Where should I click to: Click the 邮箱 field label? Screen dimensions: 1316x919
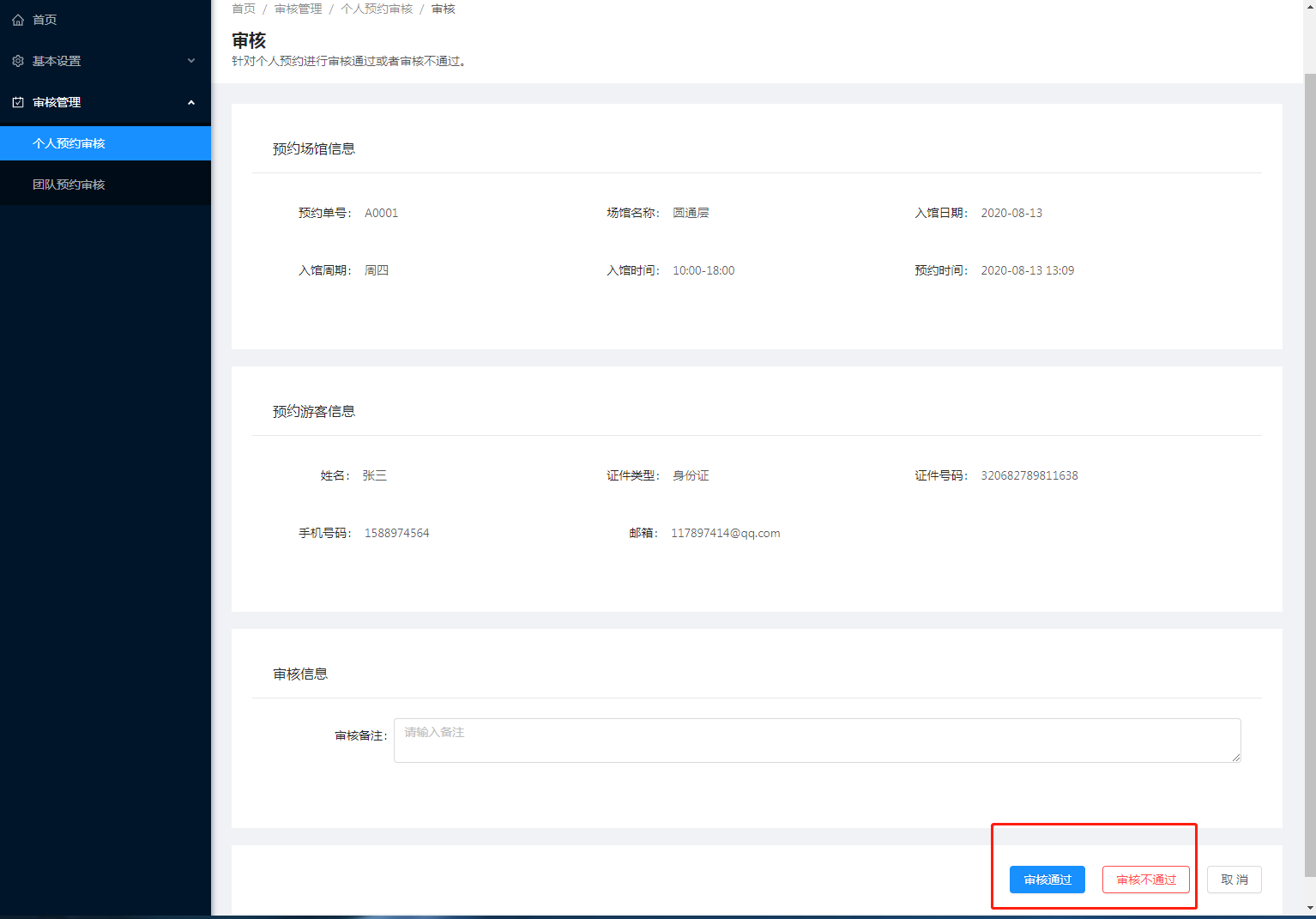(643, 533)
